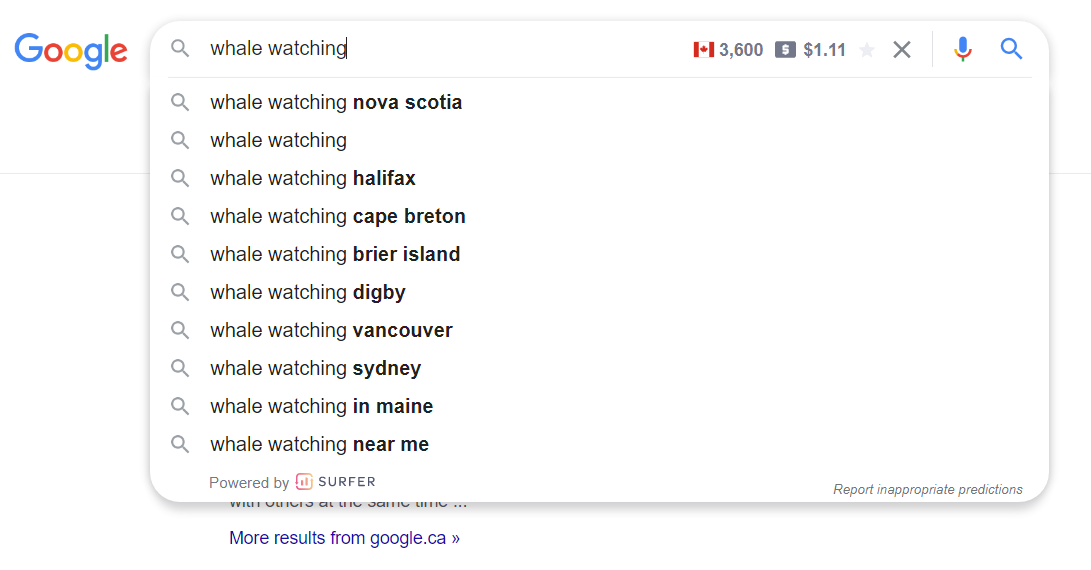Select 'whale watching cape breton' suggestion
Viewport: 1091px width, 570px height.
tap(337, 216)
